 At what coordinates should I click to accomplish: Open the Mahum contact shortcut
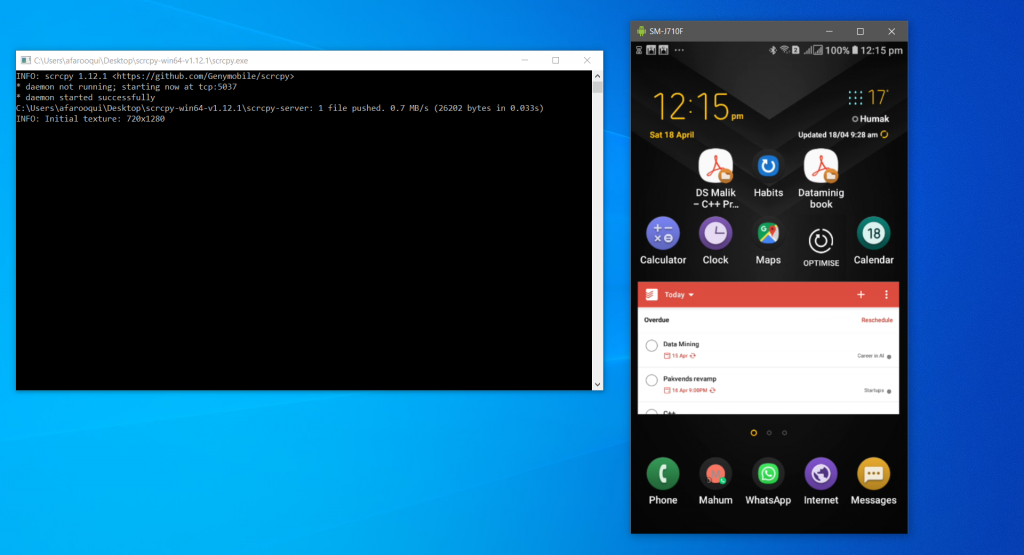click(715, 473)
